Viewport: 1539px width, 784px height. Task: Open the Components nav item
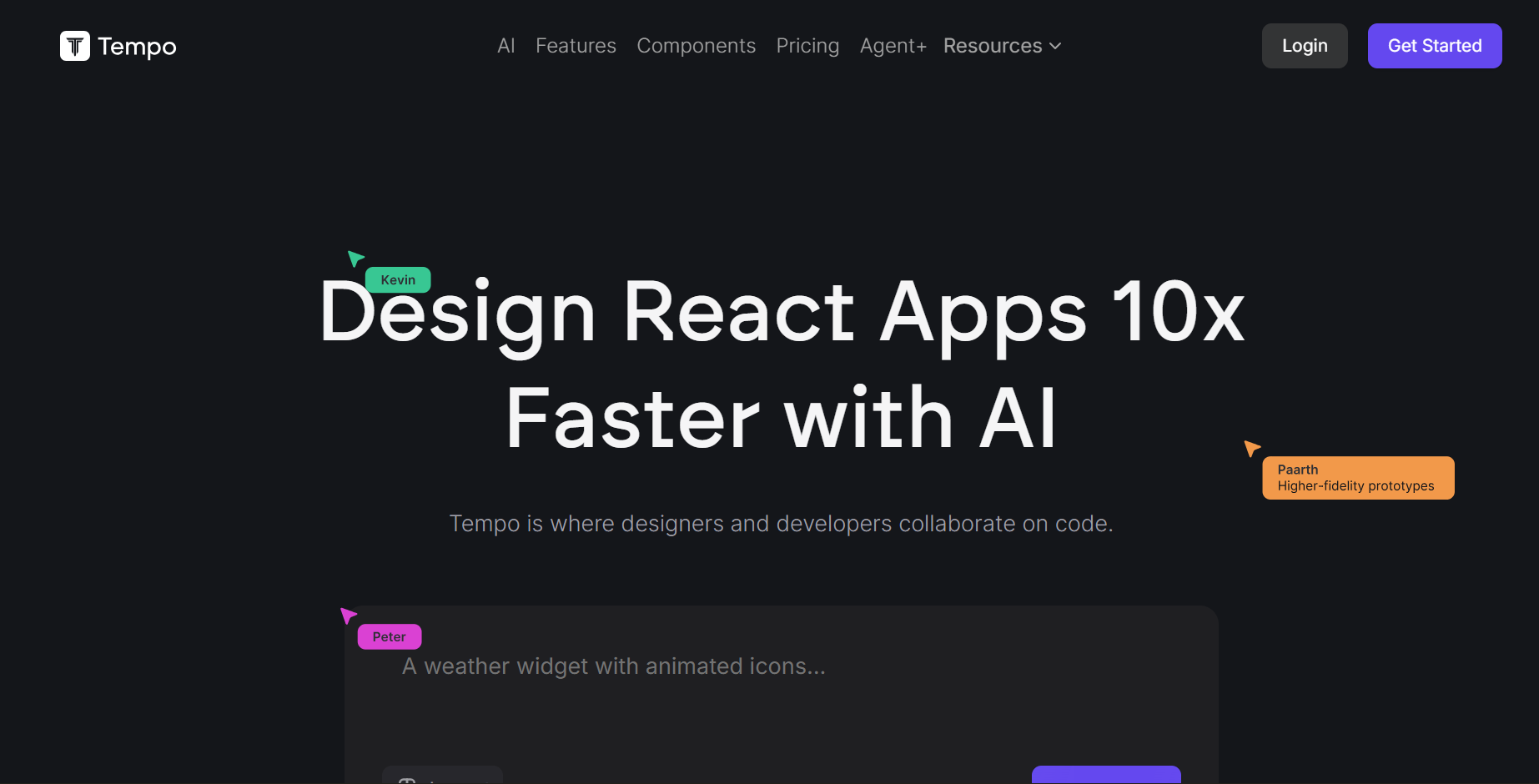point(696,46)
